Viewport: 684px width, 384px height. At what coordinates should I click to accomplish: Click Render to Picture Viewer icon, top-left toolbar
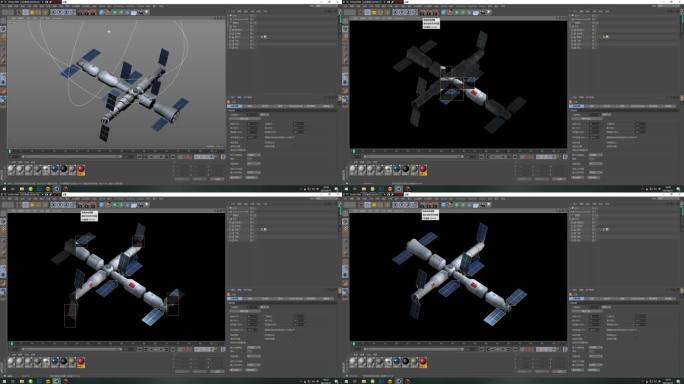tap(88, 12)
